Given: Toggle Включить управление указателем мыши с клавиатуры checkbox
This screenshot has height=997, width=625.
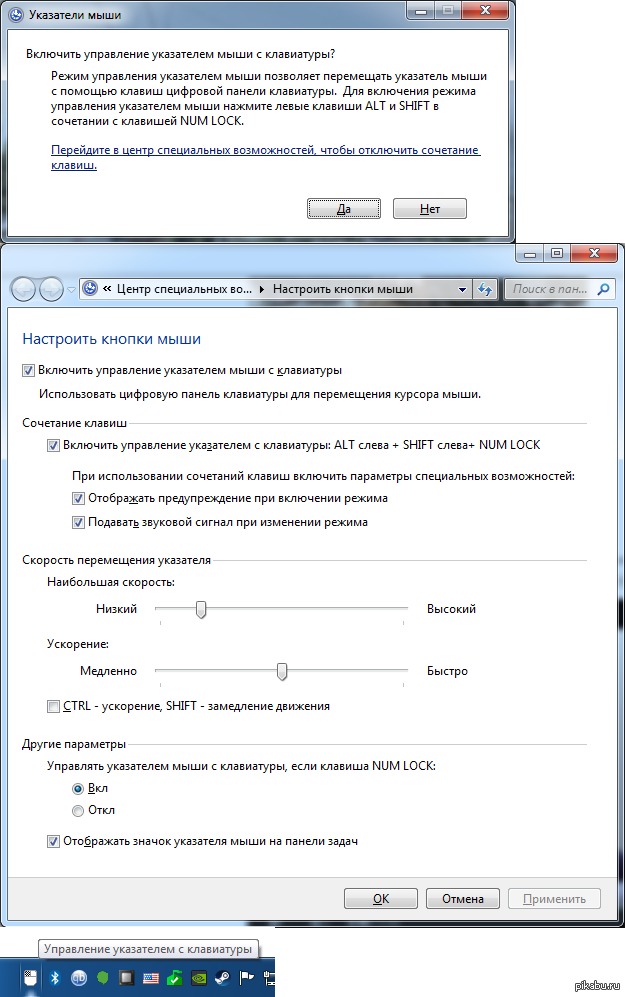Looking at the screenshot, I should point(28,371).
